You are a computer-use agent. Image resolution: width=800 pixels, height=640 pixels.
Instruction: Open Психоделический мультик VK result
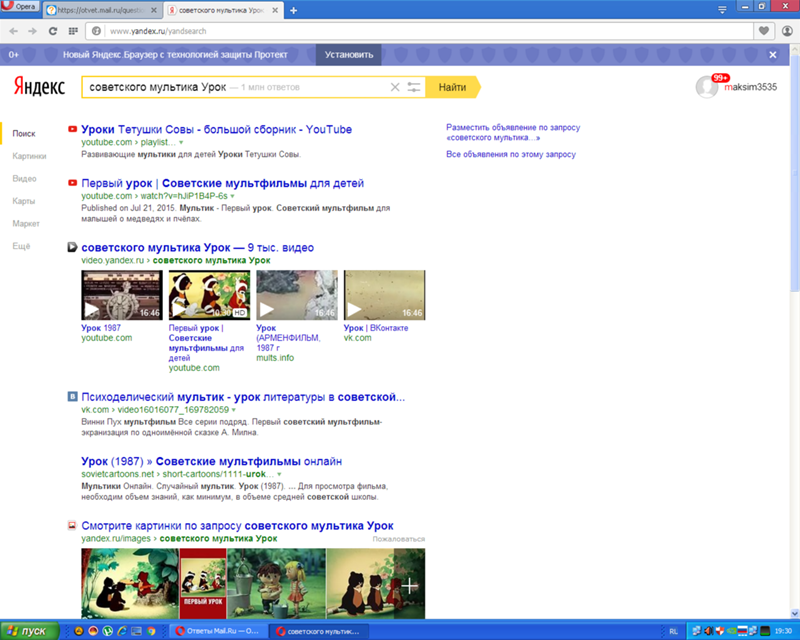point(243,397)
